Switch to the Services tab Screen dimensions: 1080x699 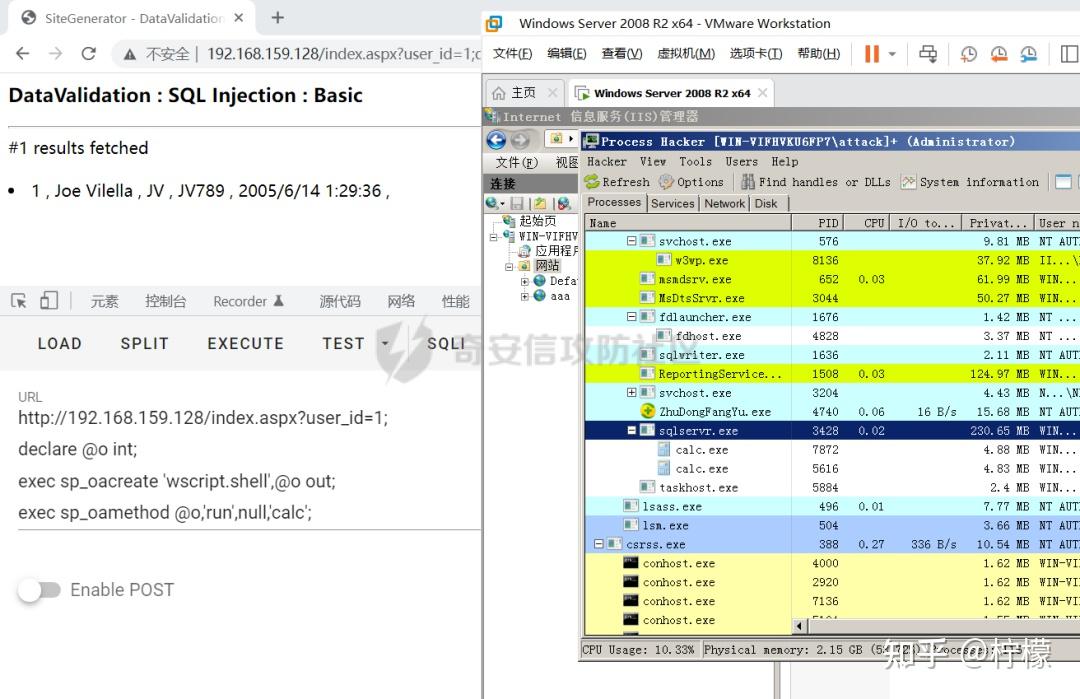click(672, 203)
